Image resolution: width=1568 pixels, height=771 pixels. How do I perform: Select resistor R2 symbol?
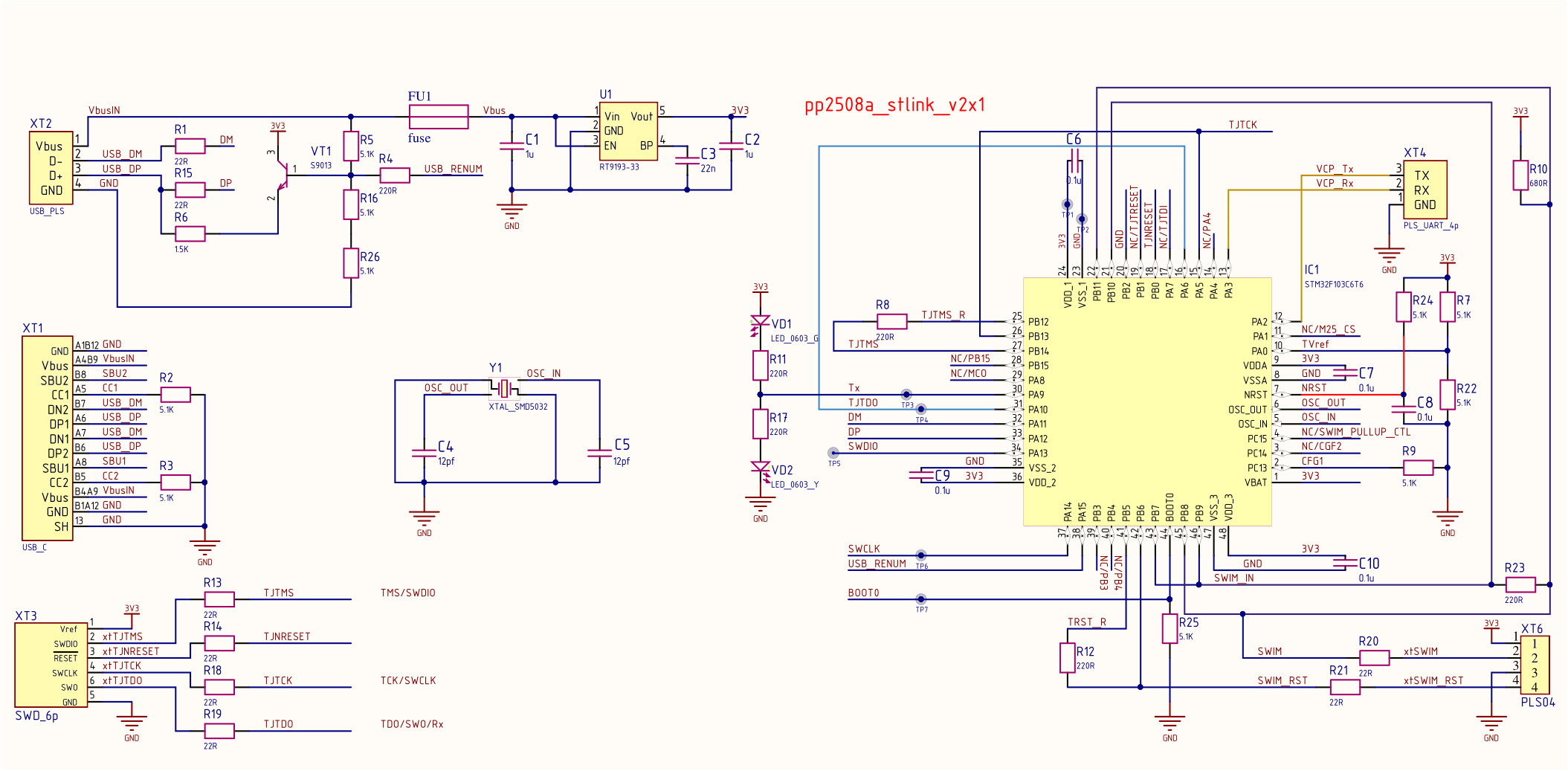coord(175,395)
